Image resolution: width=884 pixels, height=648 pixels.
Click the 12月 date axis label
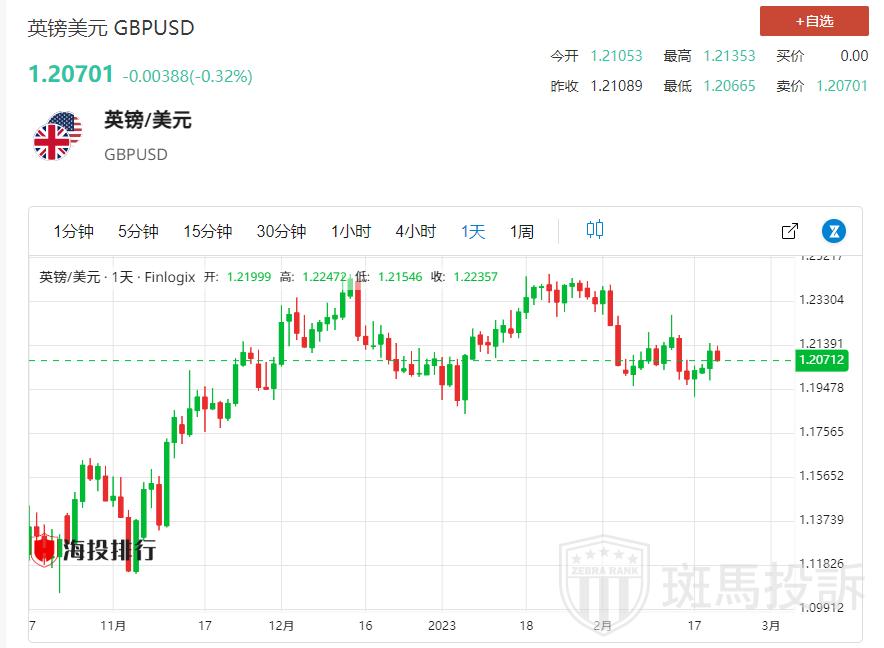(282, 626)
